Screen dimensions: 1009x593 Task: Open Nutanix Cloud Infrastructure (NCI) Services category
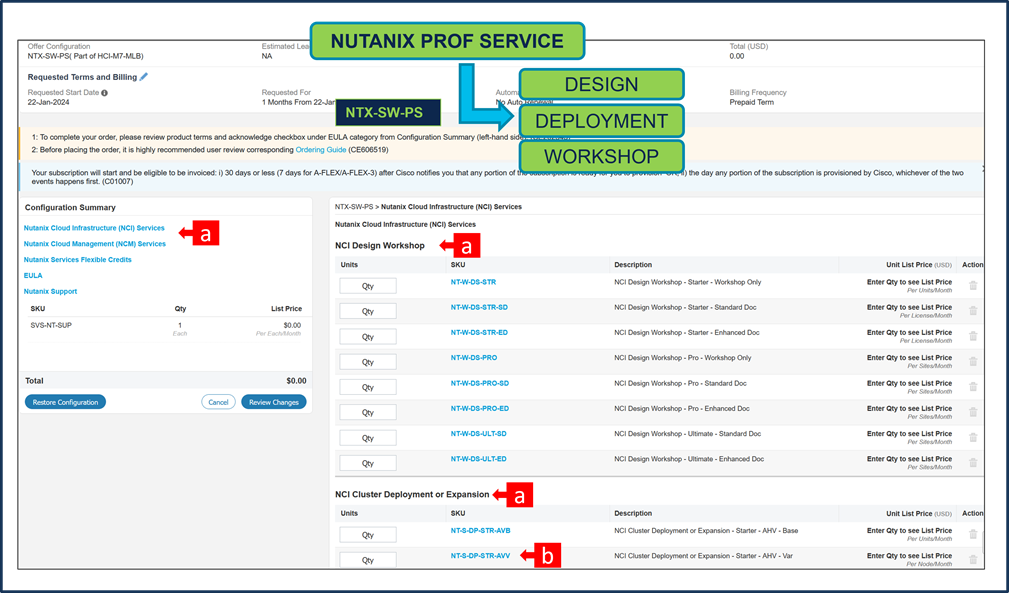94,228
